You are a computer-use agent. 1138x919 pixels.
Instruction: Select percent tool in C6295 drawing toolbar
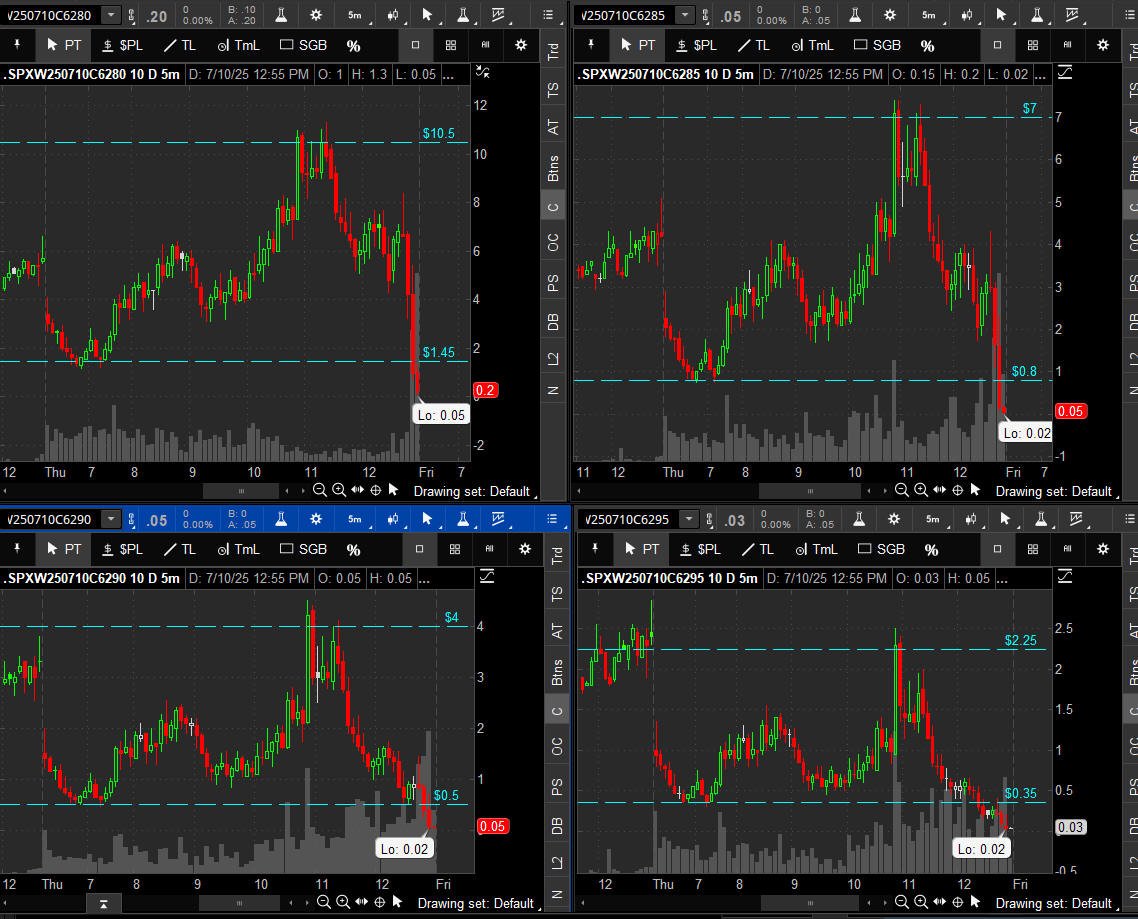(x=931, y=549)
